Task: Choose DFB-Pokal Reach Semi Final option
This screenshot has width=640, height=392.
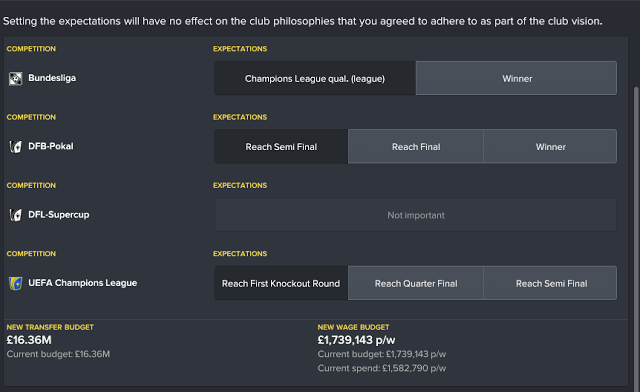Action: [281, 147]
